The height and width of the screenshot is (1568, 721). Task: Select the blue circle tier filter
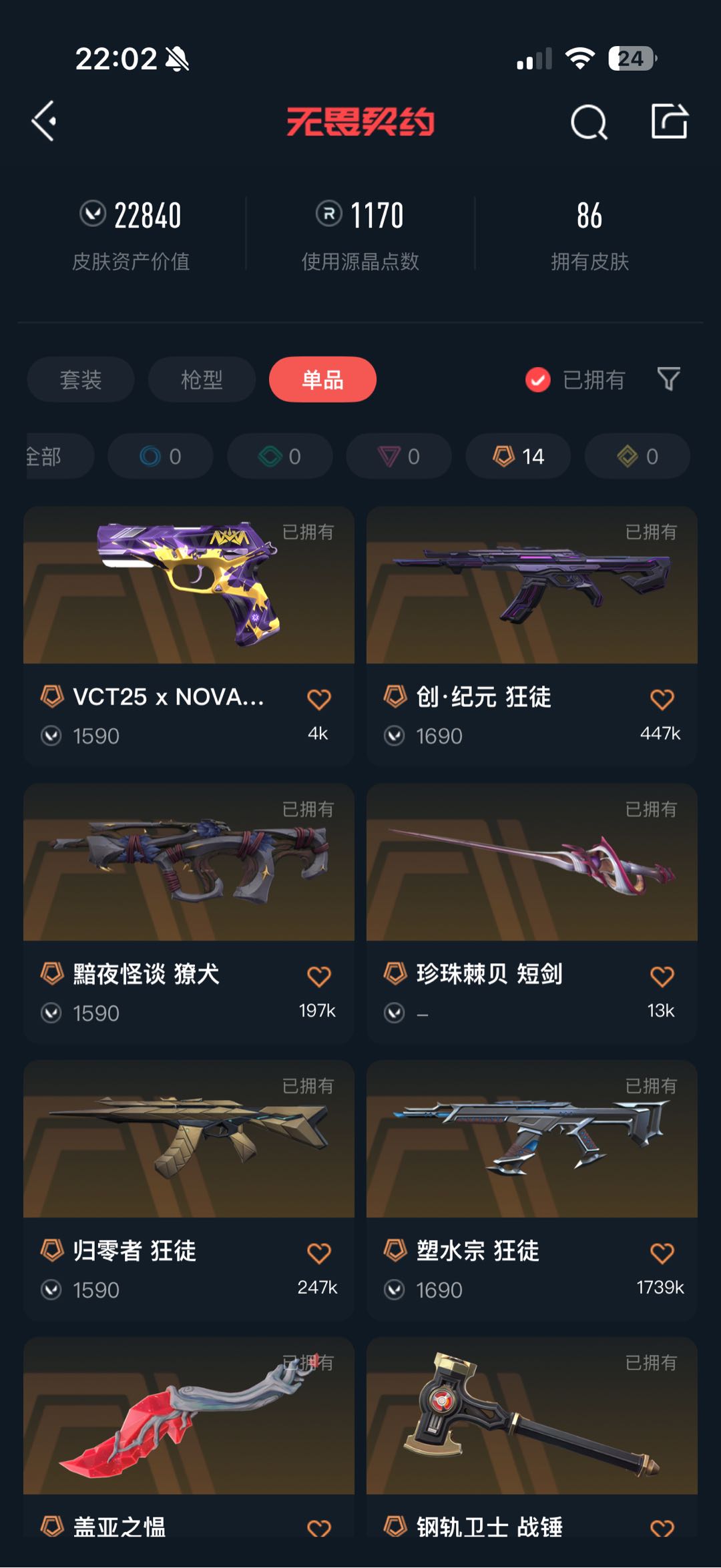[x=160, y=456]
